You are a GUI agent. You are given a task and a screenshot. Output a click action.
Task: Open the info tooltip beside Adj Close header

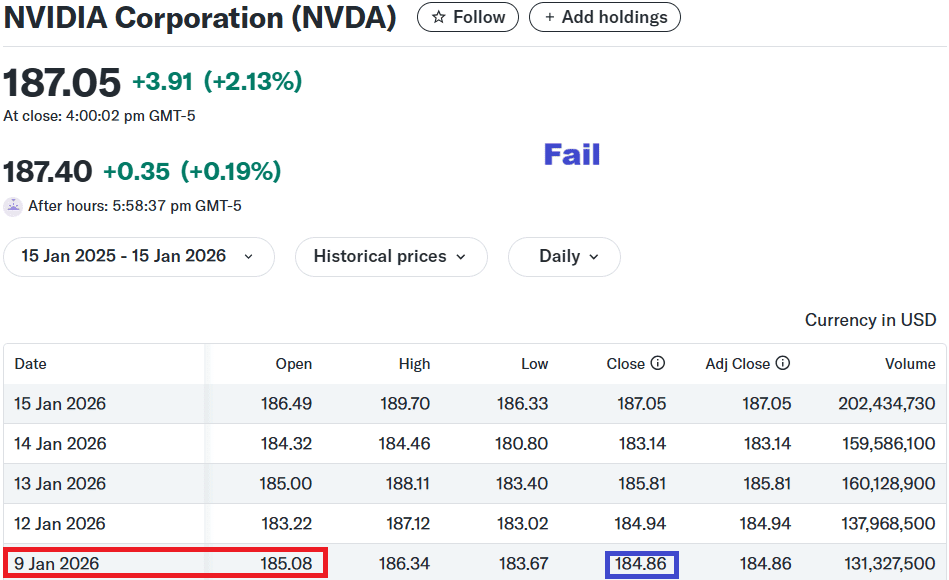point(784,364)
